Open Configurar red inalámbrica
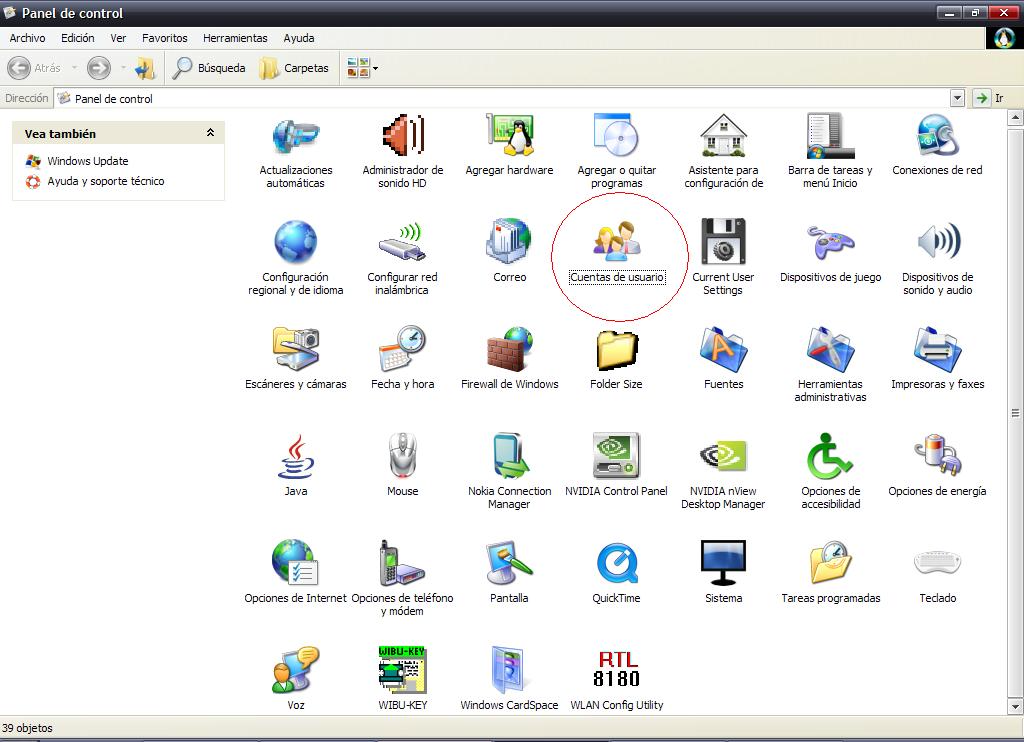Image resolution: width=1024 pixels, height=742 pixels. point(402,242)
